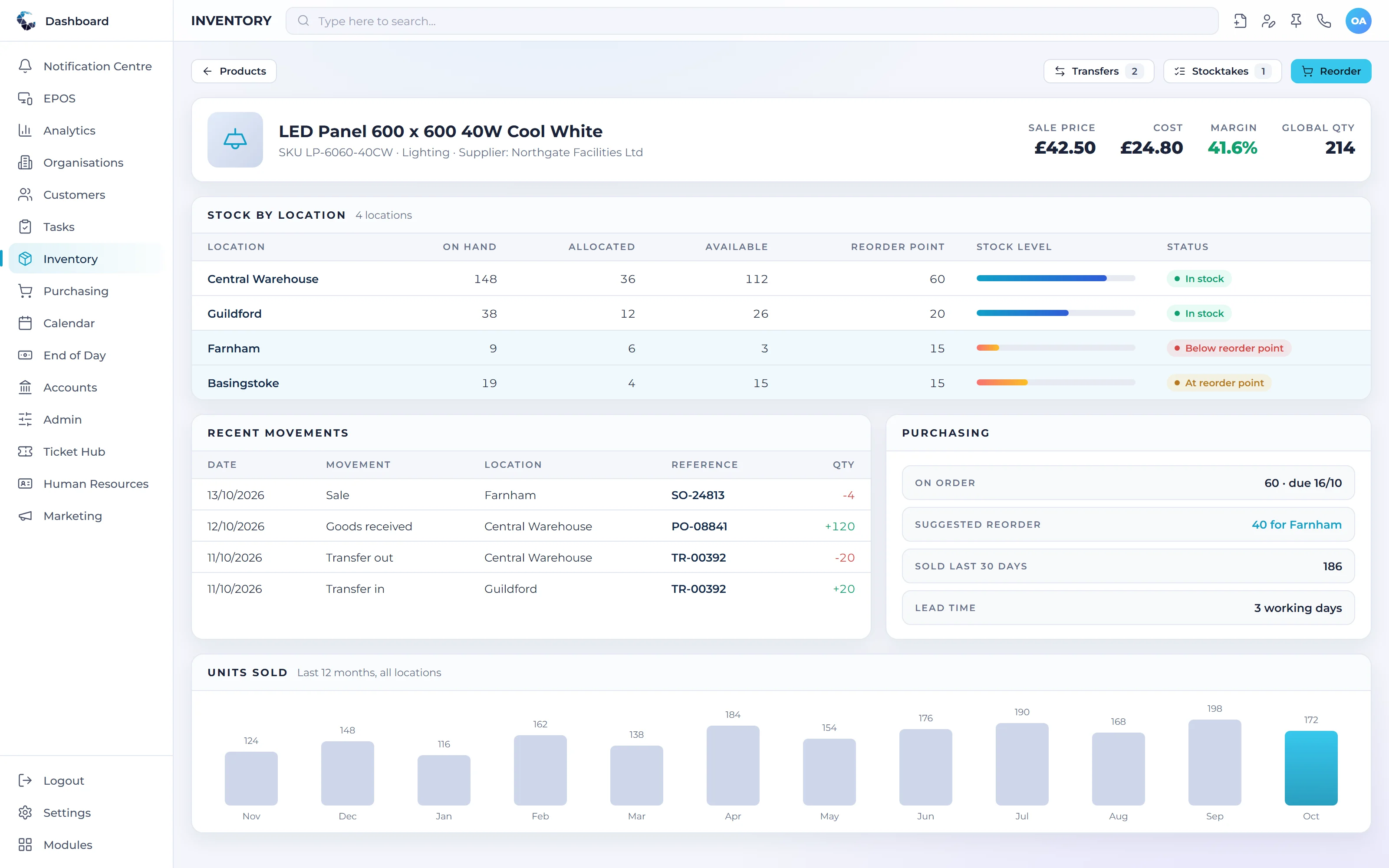The width and height of the screenshot is (1389, 868).
Task: Click the highlighted Oct bar in Units Sold
Action: [1310, 768]
